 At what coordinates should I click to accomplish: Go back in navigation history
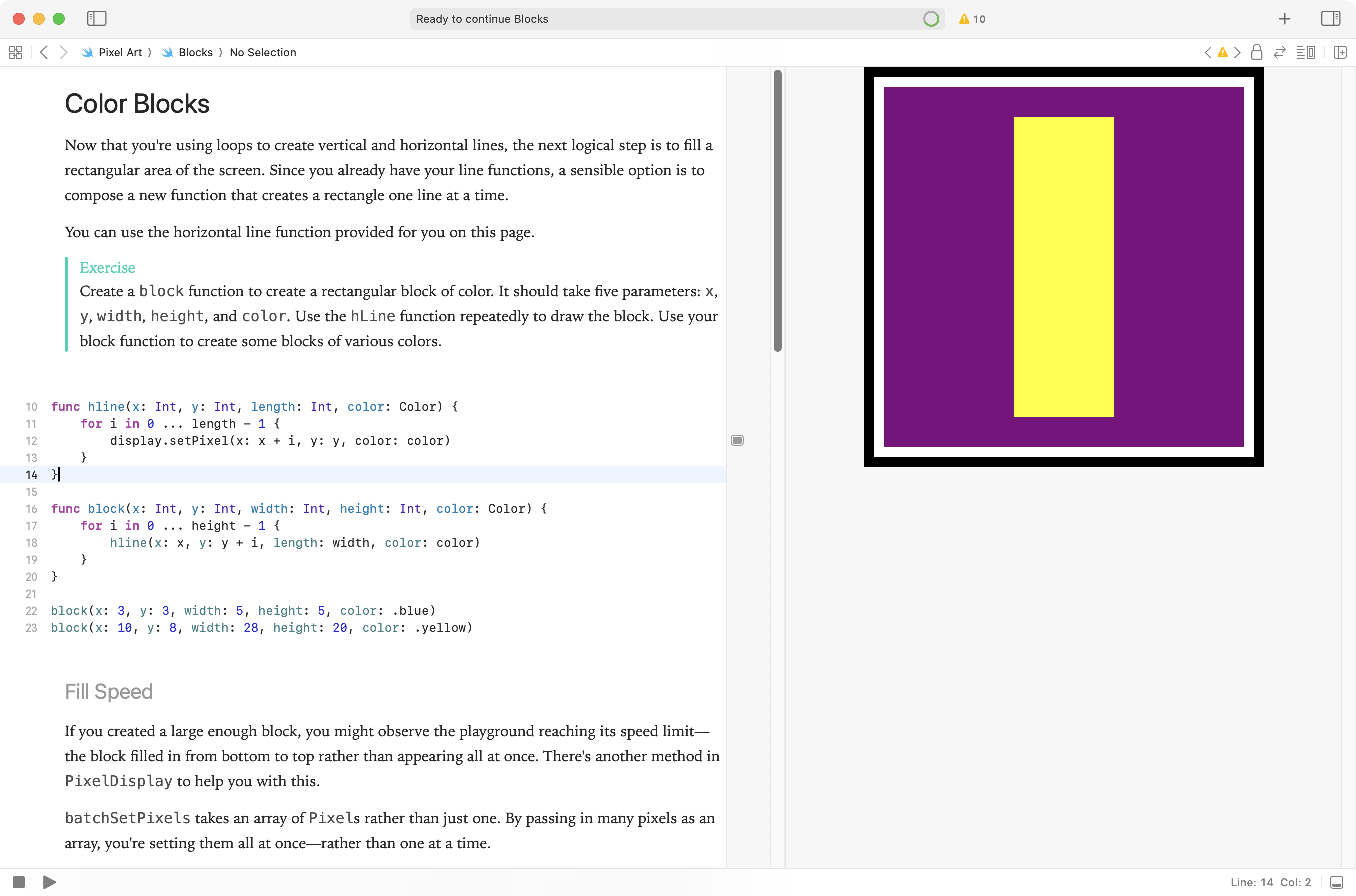(44, 52)
